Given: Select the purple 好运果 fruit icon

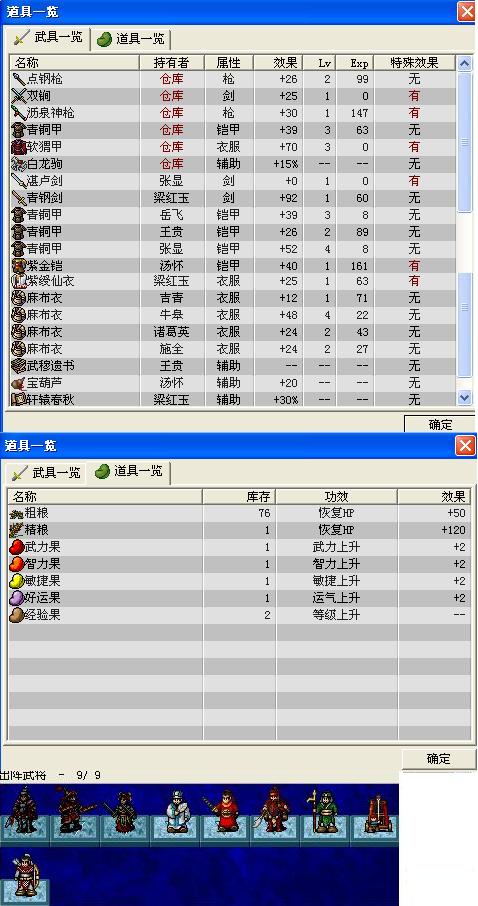Looking at the screenshot, I should tap(16, 598).
